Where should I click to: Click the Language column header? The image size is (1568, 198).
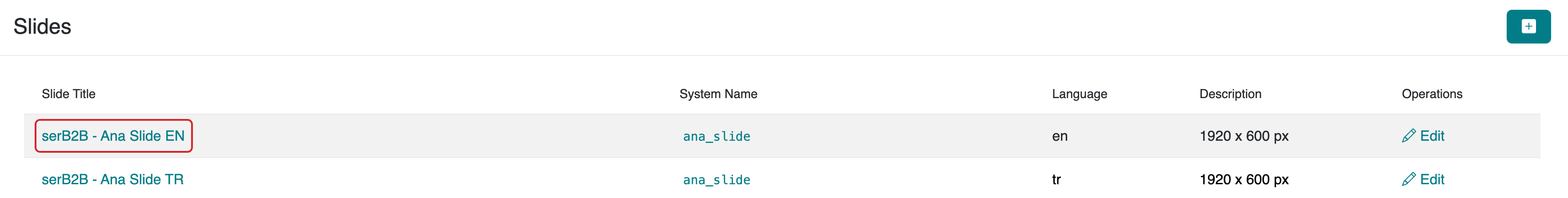1079,94
